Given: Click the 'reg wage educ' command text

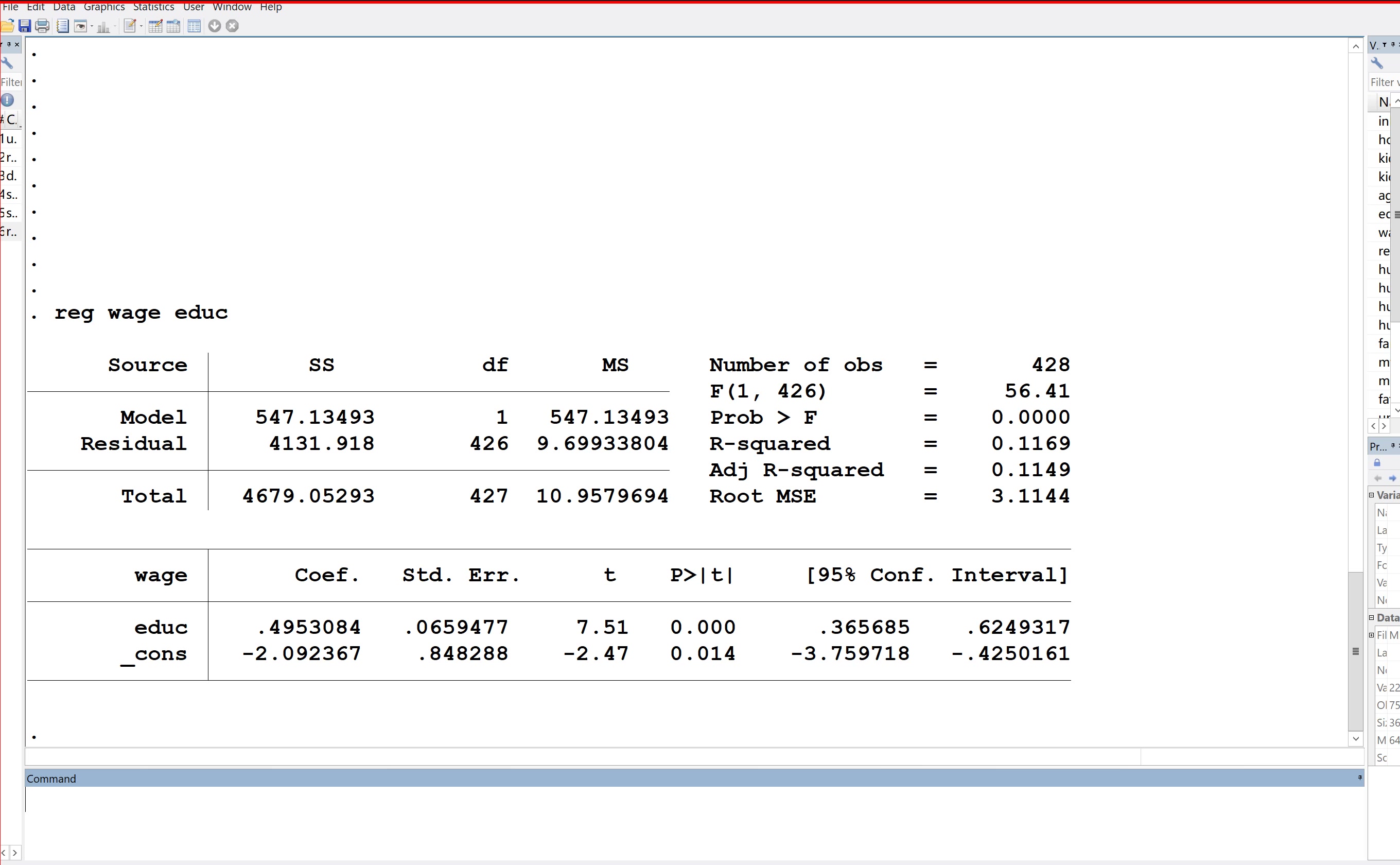Looking at the screenshot, I should [x=141, y=313].
